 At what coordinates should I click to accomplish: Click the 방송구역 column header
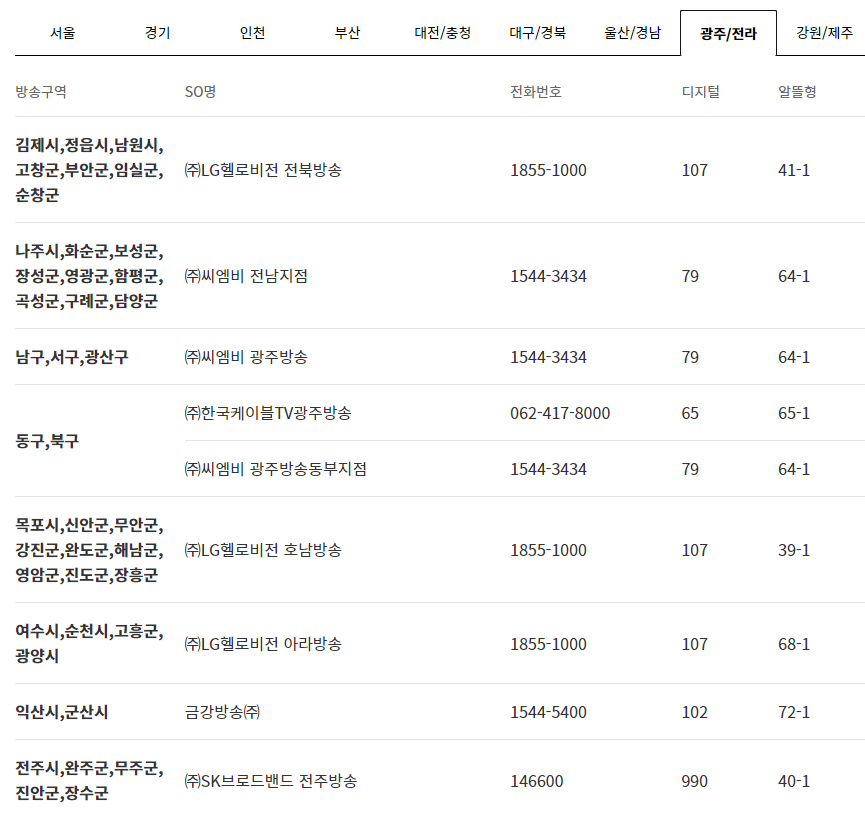(41, 92)
